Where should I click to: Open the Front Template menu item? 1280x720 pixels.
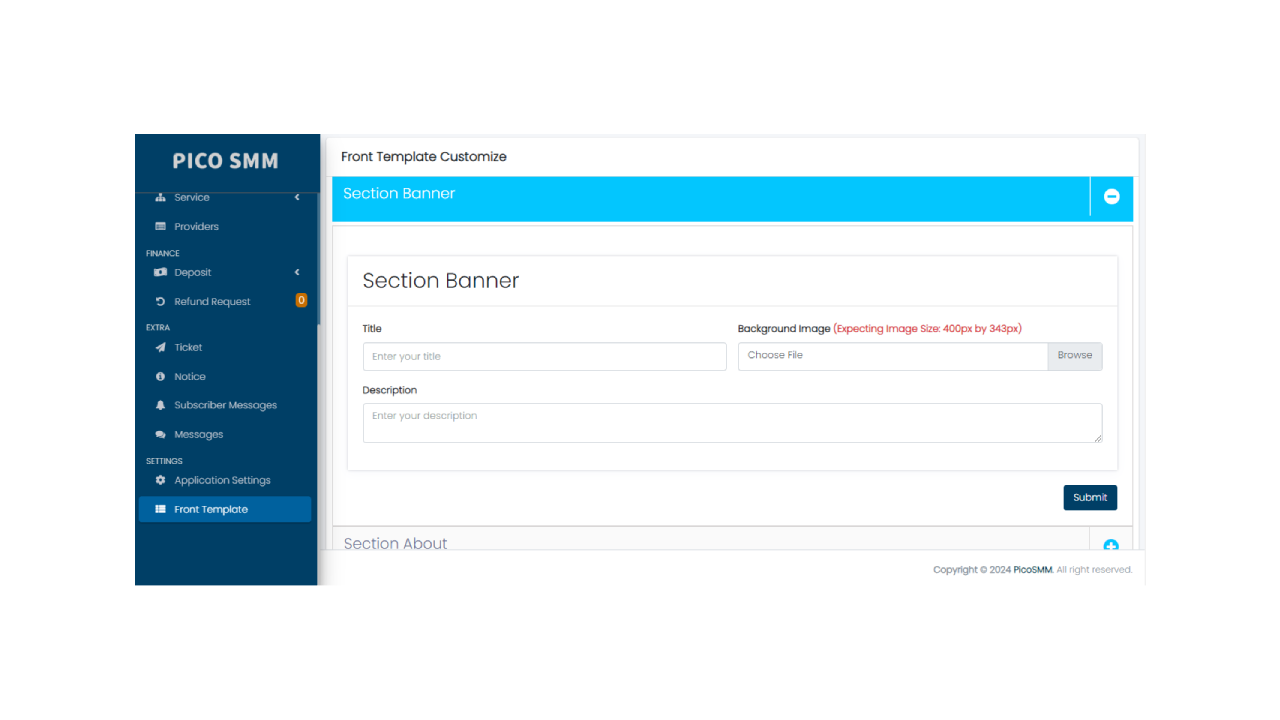click(x=212, y=509)
